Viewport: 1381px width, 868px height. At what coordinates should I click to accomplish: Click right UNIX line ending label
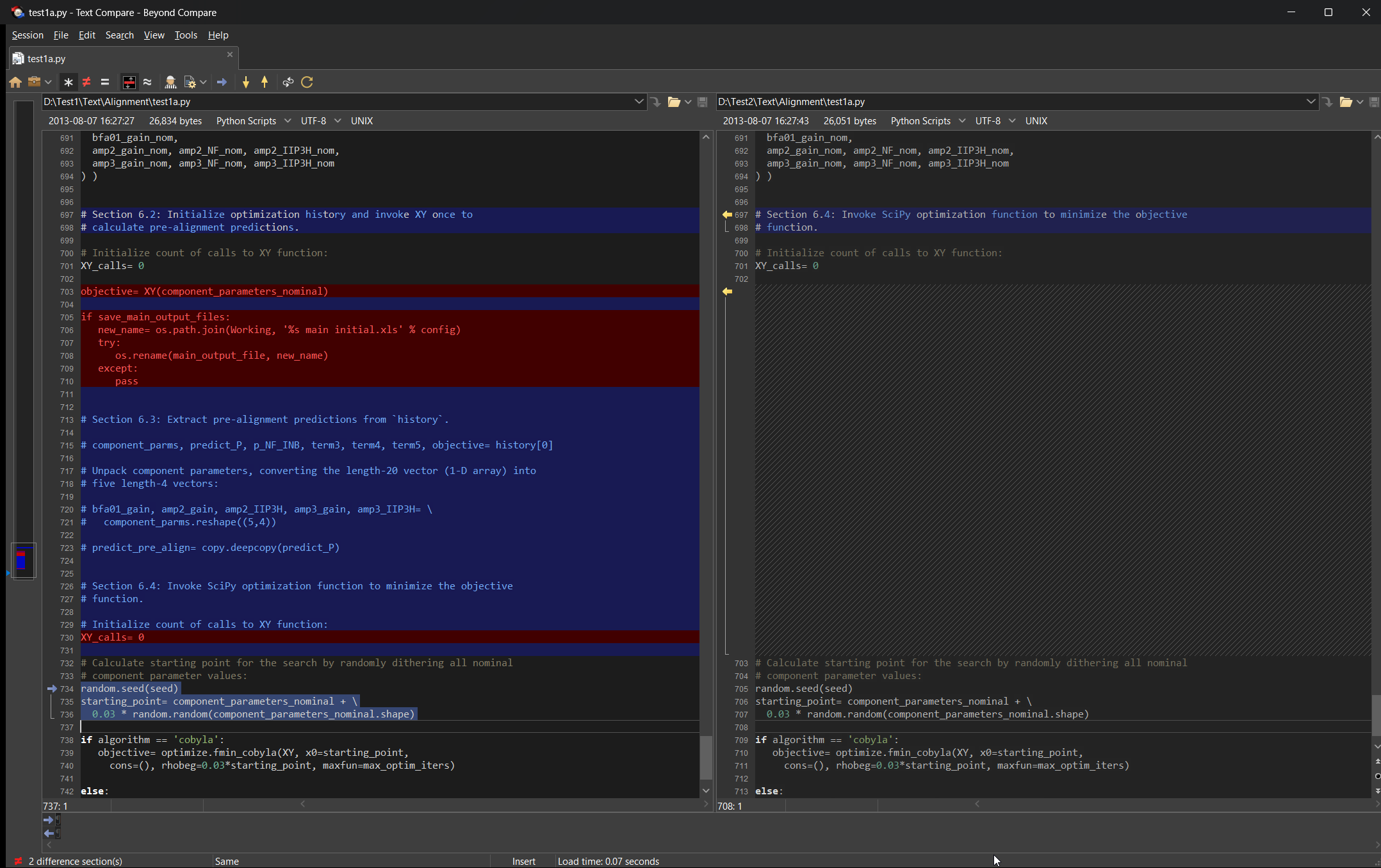coord(1036,121)
